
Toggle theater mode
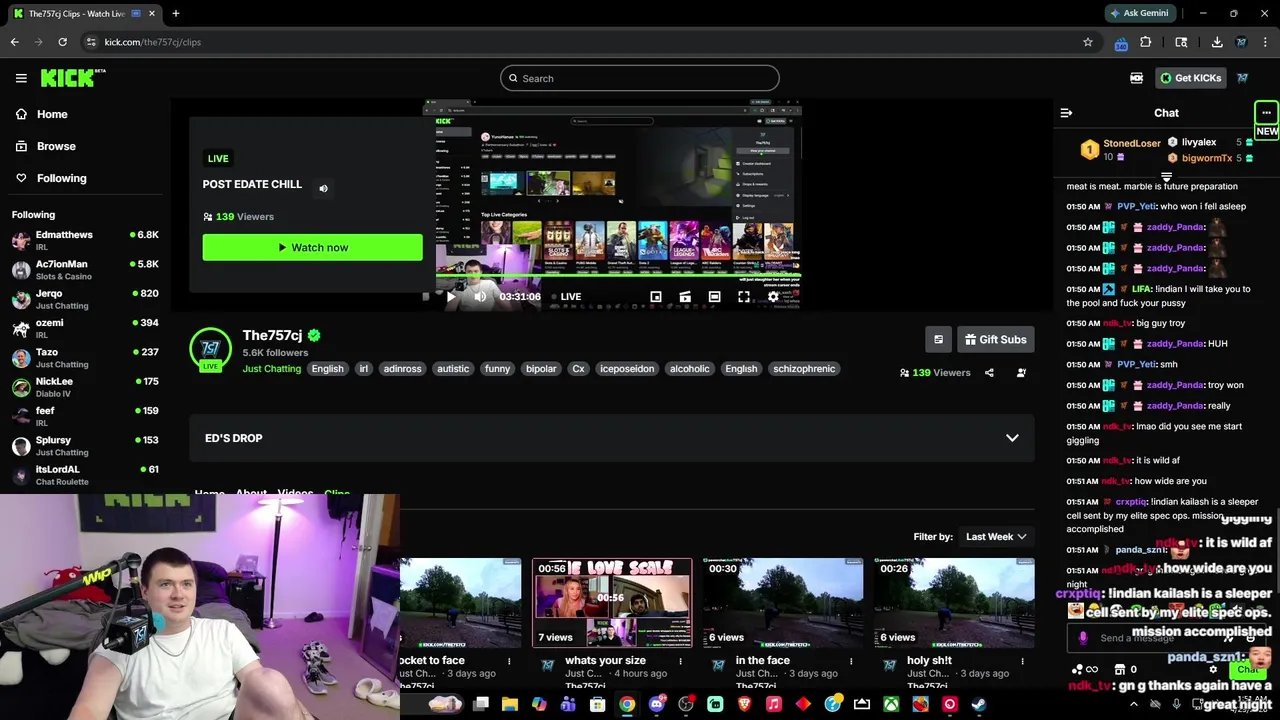(714, 297)
